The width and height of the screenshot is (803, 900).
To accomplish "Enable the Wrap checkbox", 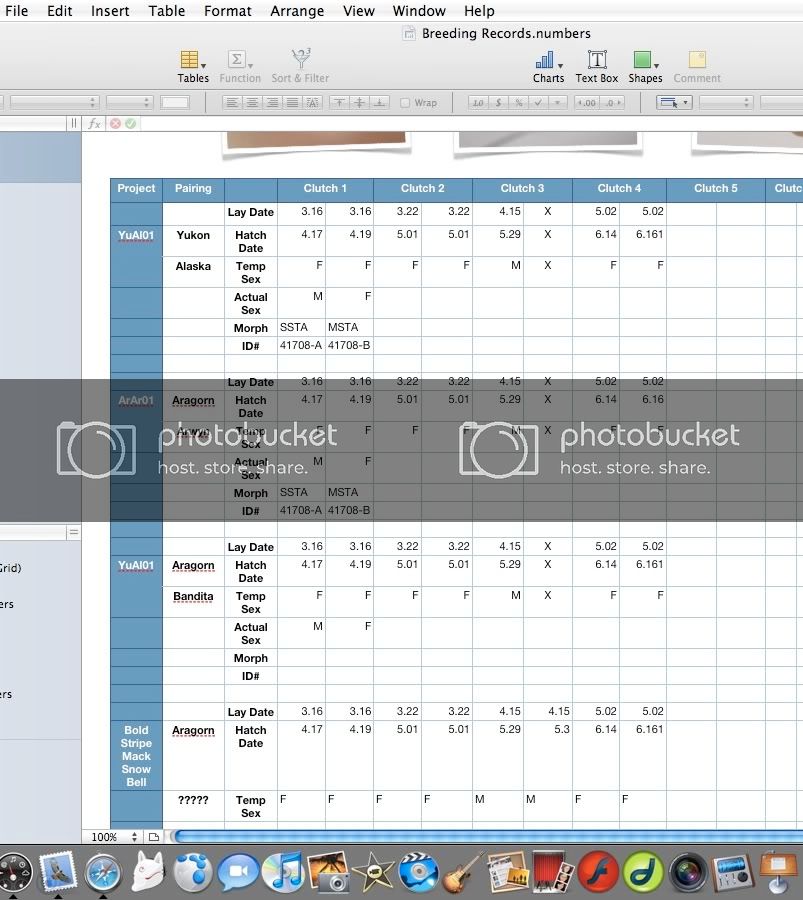I will pos(405,102).
